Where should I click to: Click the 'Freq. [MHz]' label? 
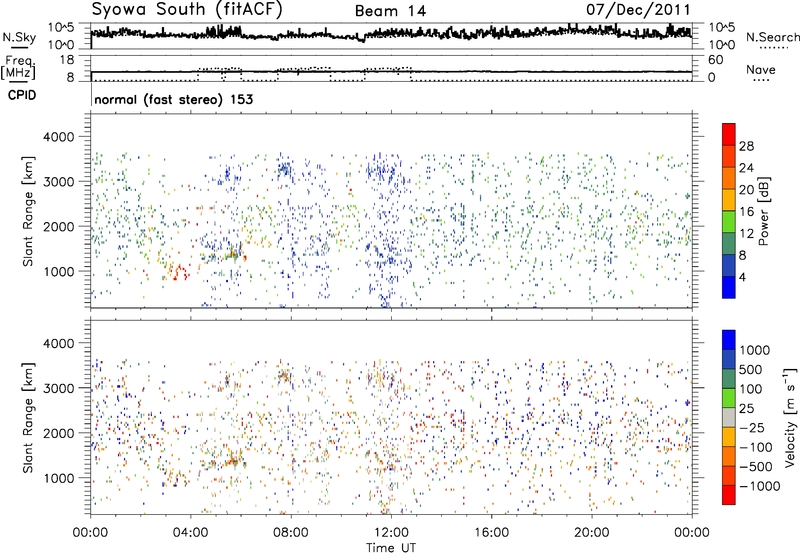pos(19,68)
